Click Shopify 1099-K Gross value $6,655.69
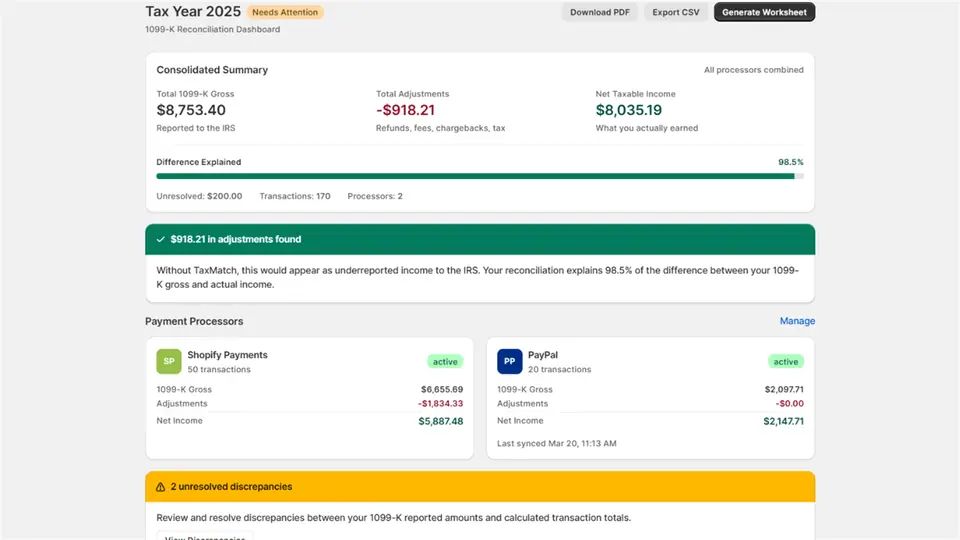The image size is (960, 540). click(441, 389)
